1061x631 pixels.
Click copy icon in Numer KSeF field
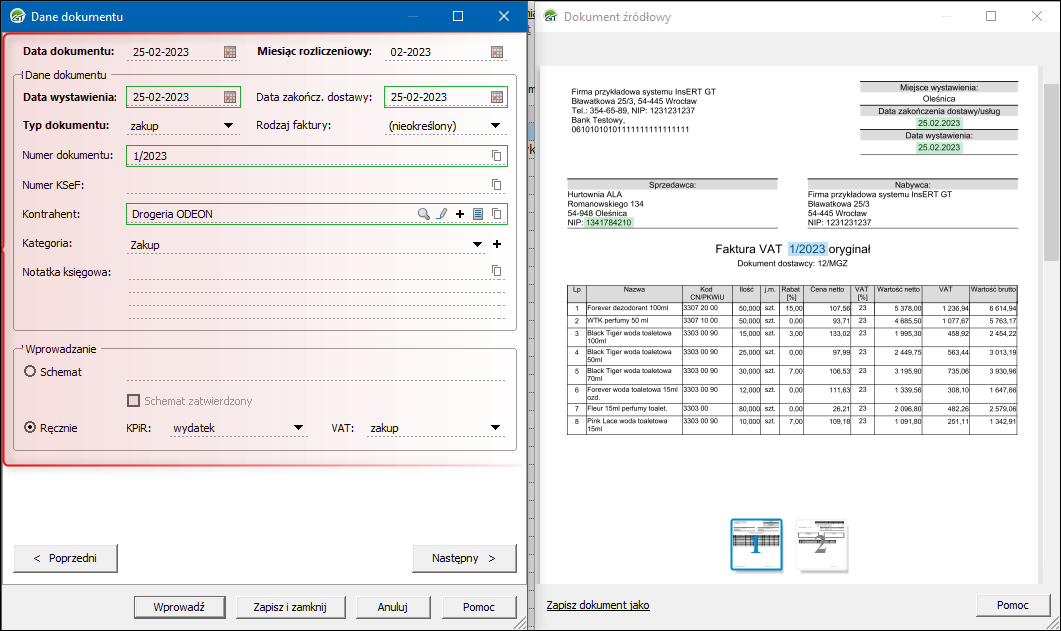click(497, 185)
